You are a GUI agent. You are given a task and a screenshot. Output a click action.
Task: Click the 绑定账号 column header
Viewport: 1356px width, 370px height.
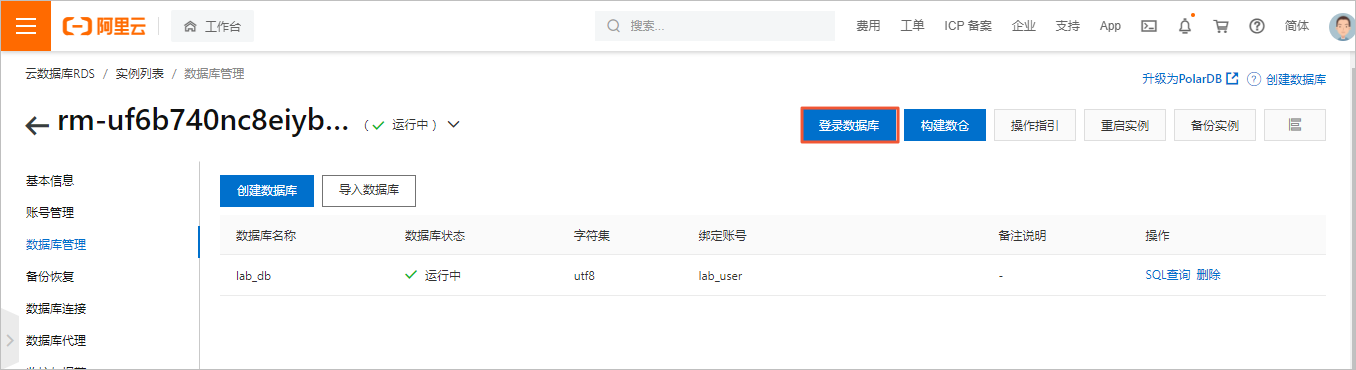[x=722, y=236]
